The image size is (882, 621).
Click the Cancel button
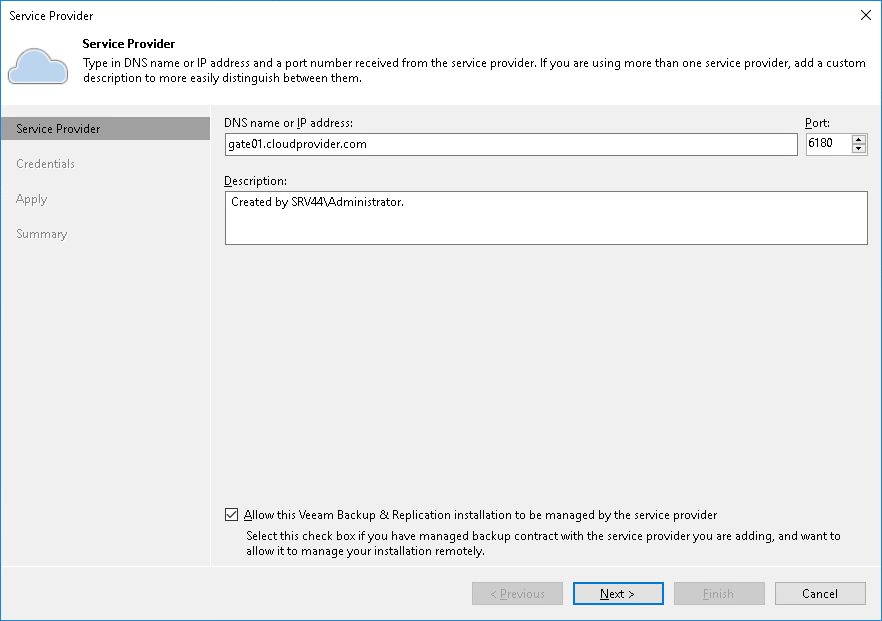(x=820, y=594)
